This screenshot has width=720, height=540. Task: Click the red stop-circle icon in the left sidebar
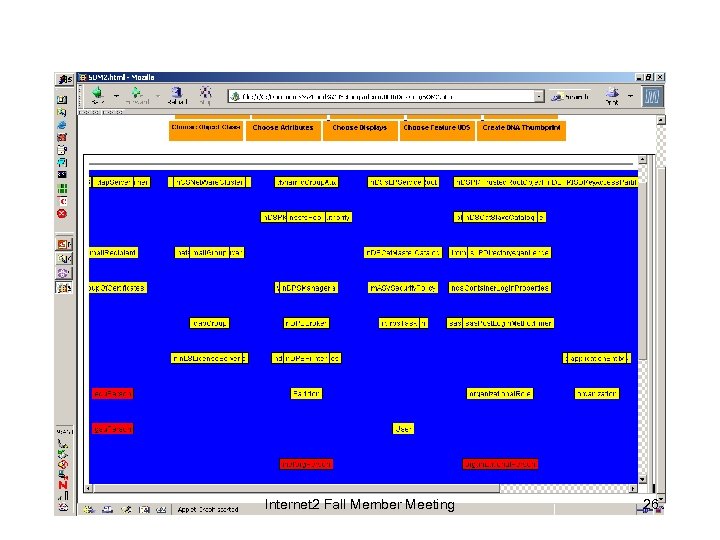62,214
